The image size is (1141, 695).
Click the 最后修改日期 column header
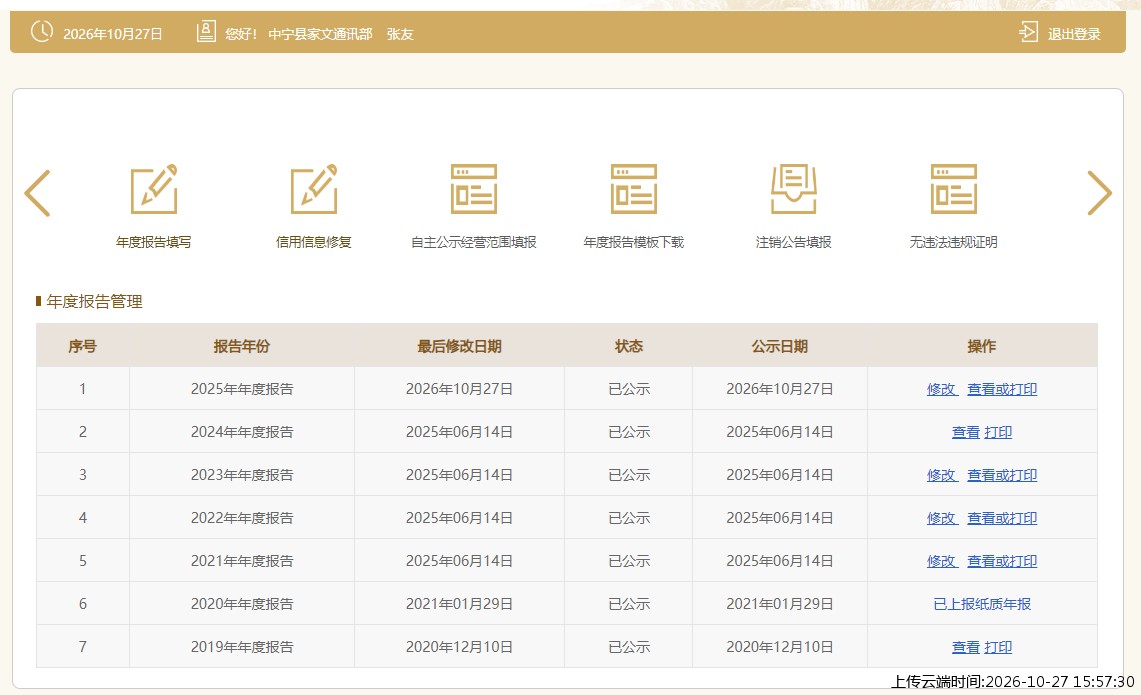pyautogui.click(x=459, y=346)
